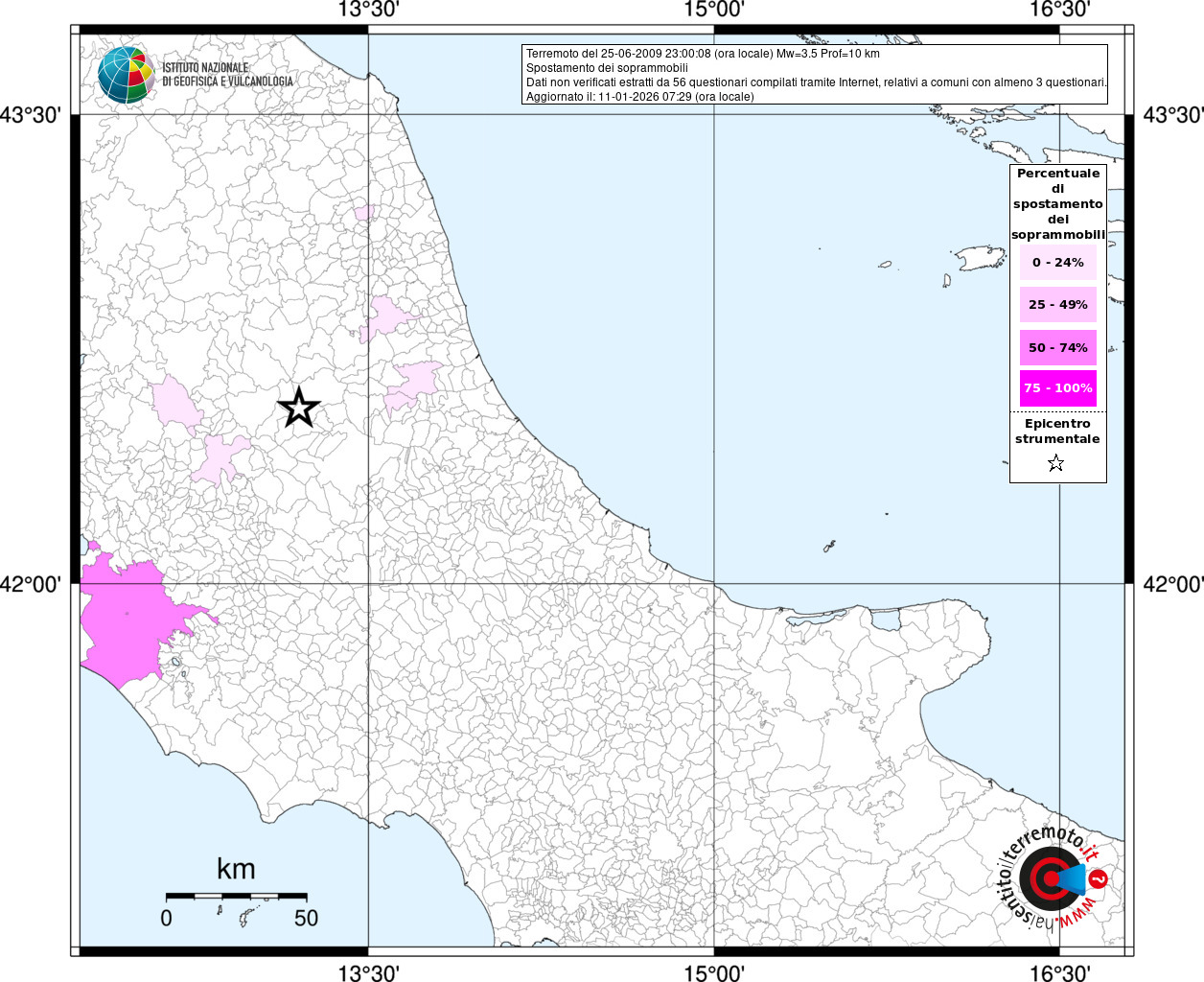Click the earthquake info text box
1204x982 pixels.
click(x=816, y=75)
